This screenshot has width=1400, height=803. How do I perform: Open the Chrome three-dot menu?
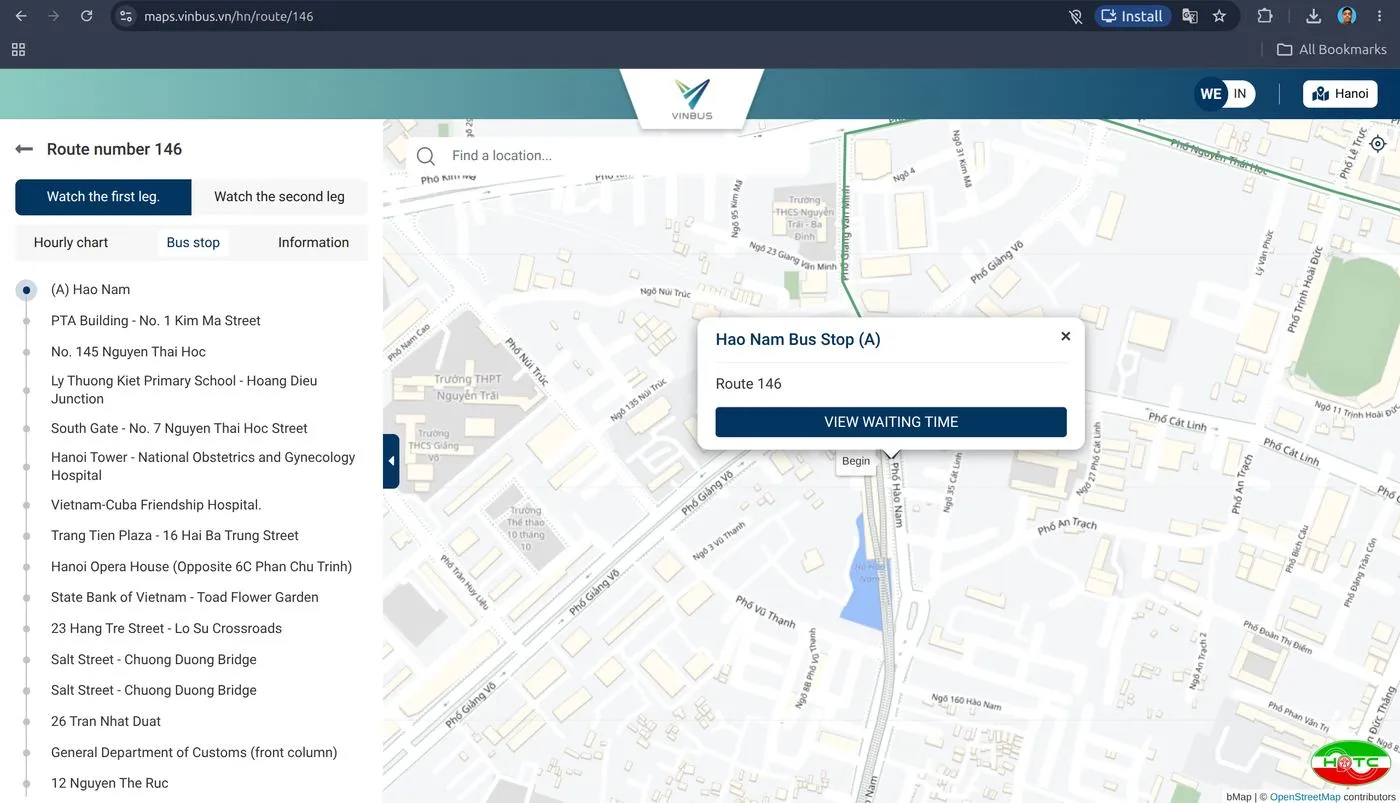[x=1380, y=16]
